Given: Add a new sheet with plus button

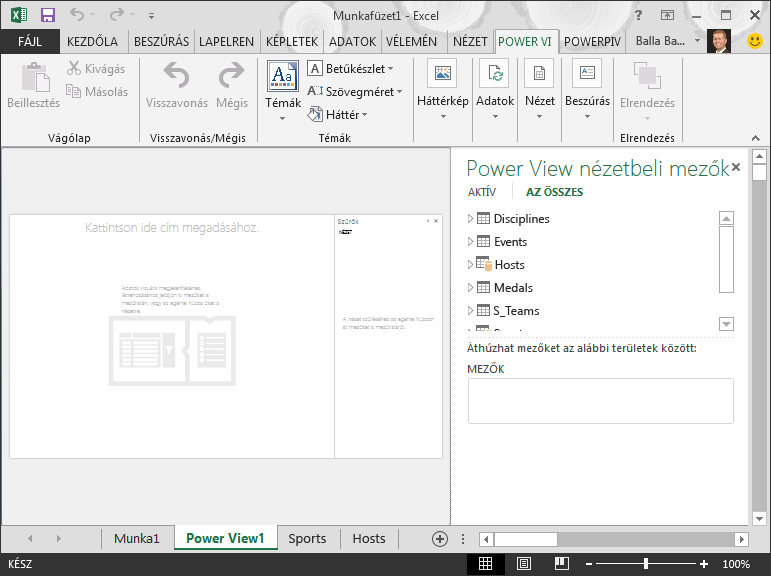Looking at the screenshot, I should (440, 539).
